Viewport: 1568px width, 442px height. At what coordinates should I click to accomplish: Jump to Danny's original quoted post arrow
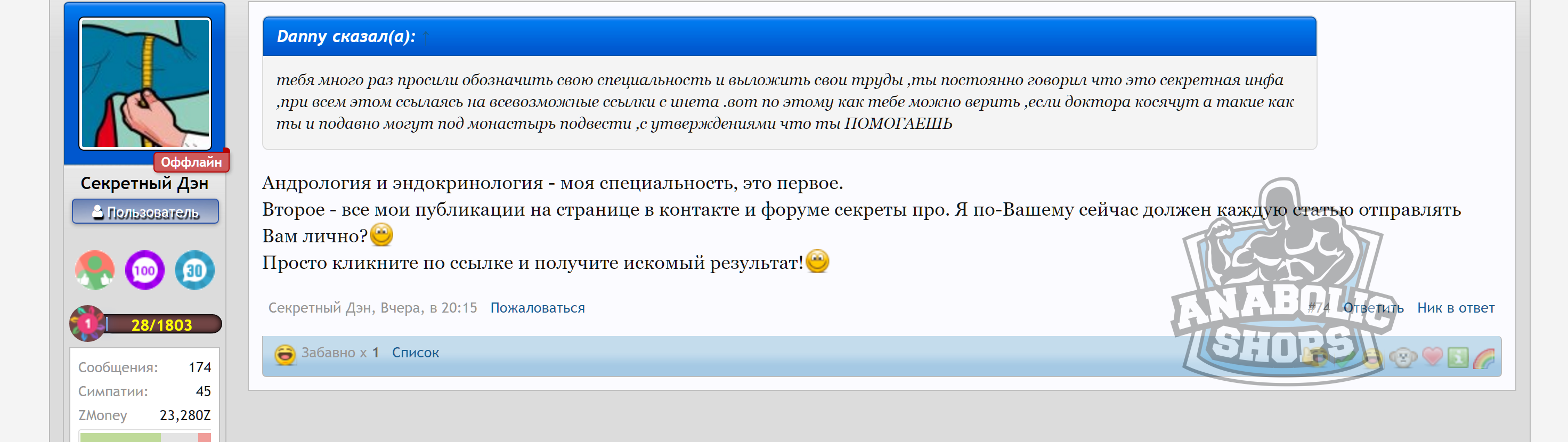point(426,37)
